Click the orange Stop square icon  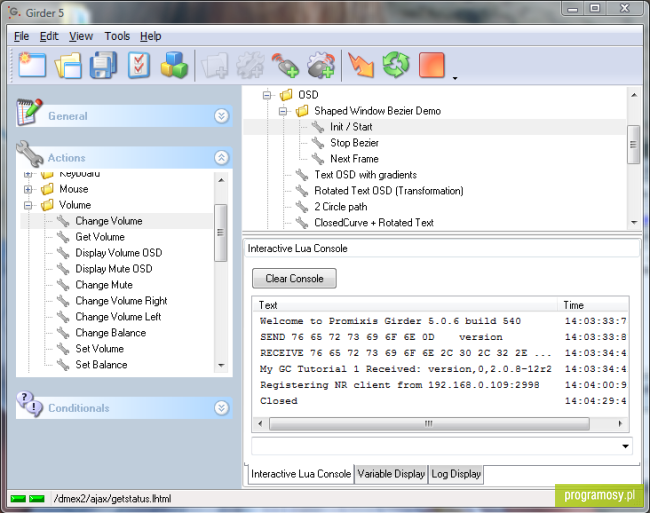coord(432,65)
